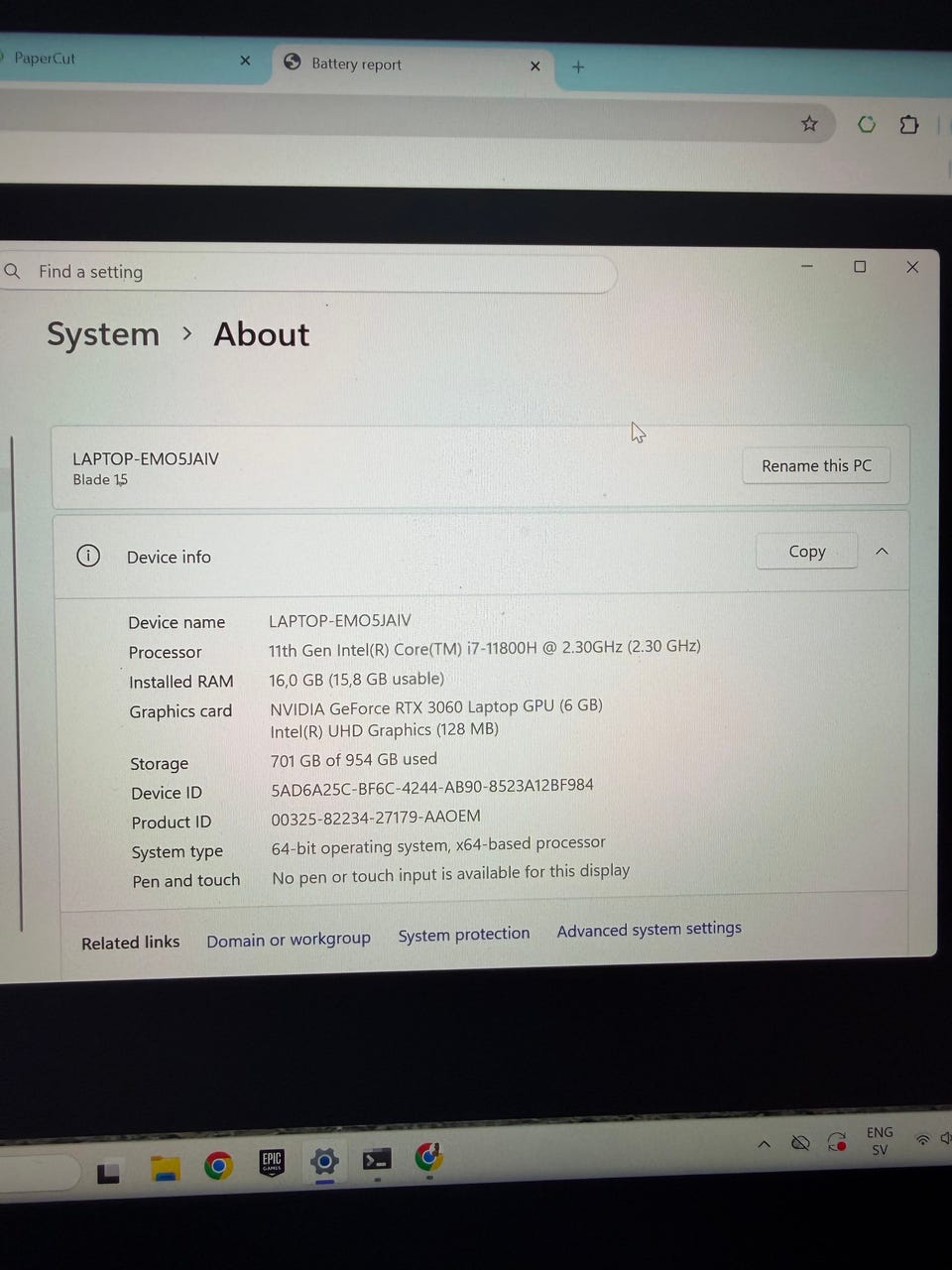Viewport: 952px width, 1270px height.
Task: Launch Epic Games from the taskbar
Action: point(272,1163)
